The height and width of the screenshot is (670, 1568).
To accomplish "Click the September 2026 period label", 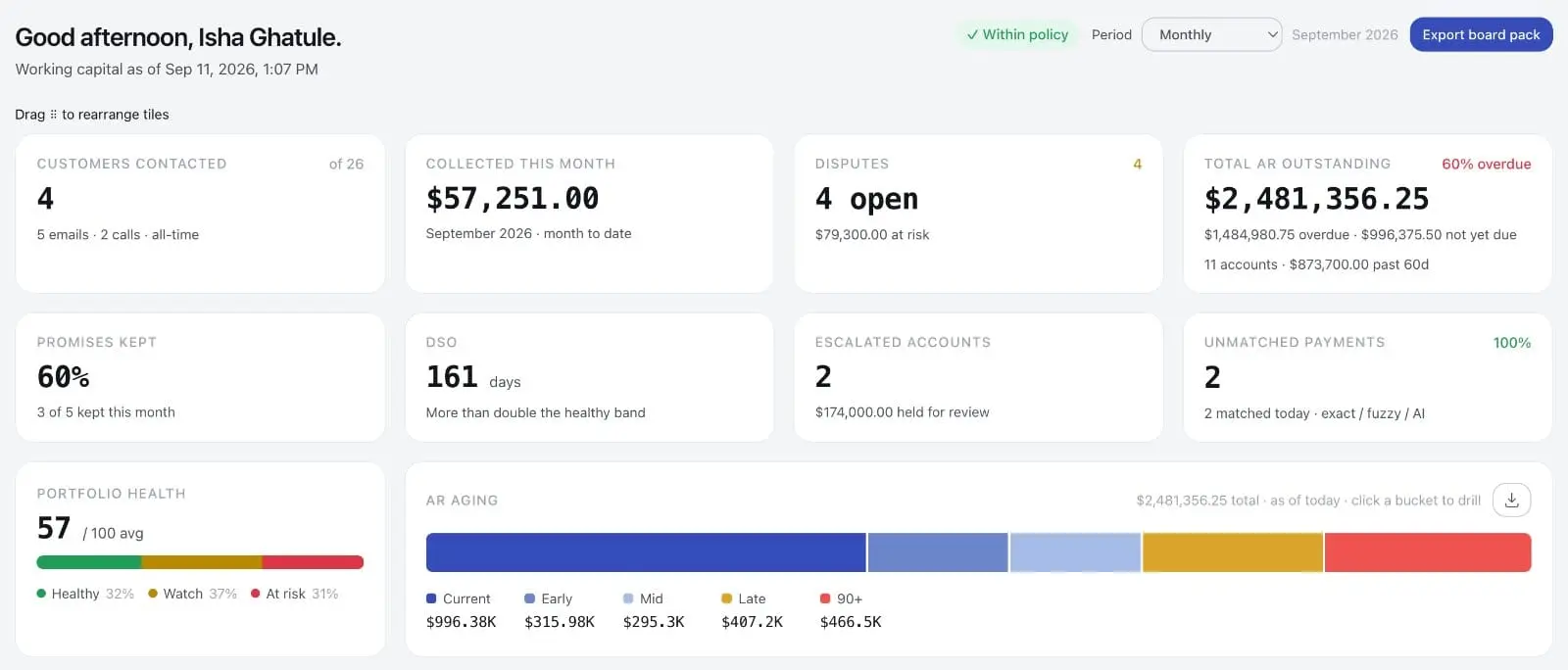I will (x=1345, y=34).
